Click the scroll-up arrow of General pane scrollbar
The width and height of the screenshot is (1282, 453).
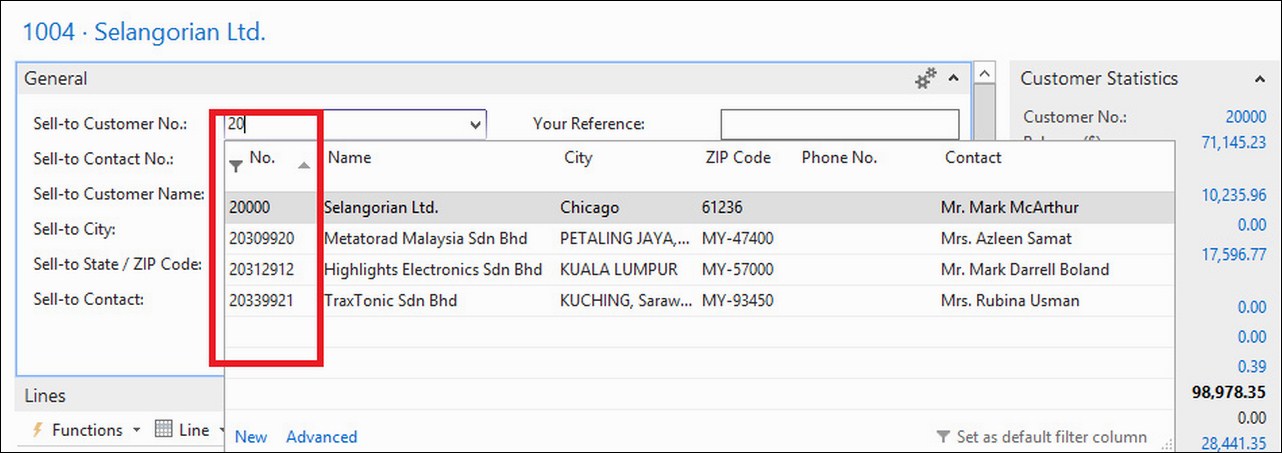coord(985,73)
